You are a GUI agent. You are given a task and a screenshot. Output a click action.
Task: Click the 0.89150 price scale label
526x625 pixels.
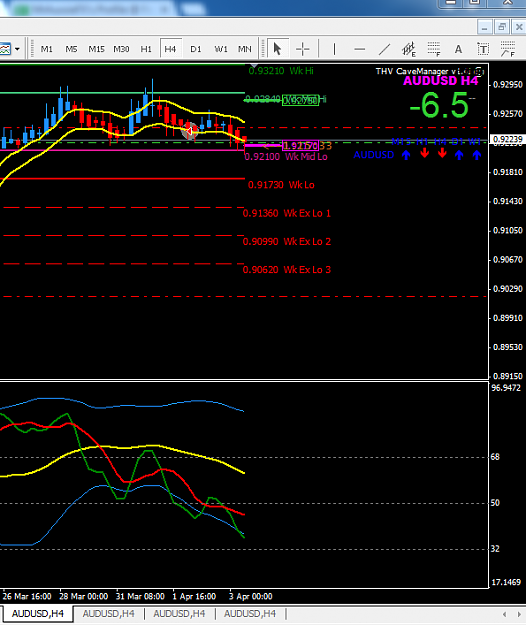(508, 376)
